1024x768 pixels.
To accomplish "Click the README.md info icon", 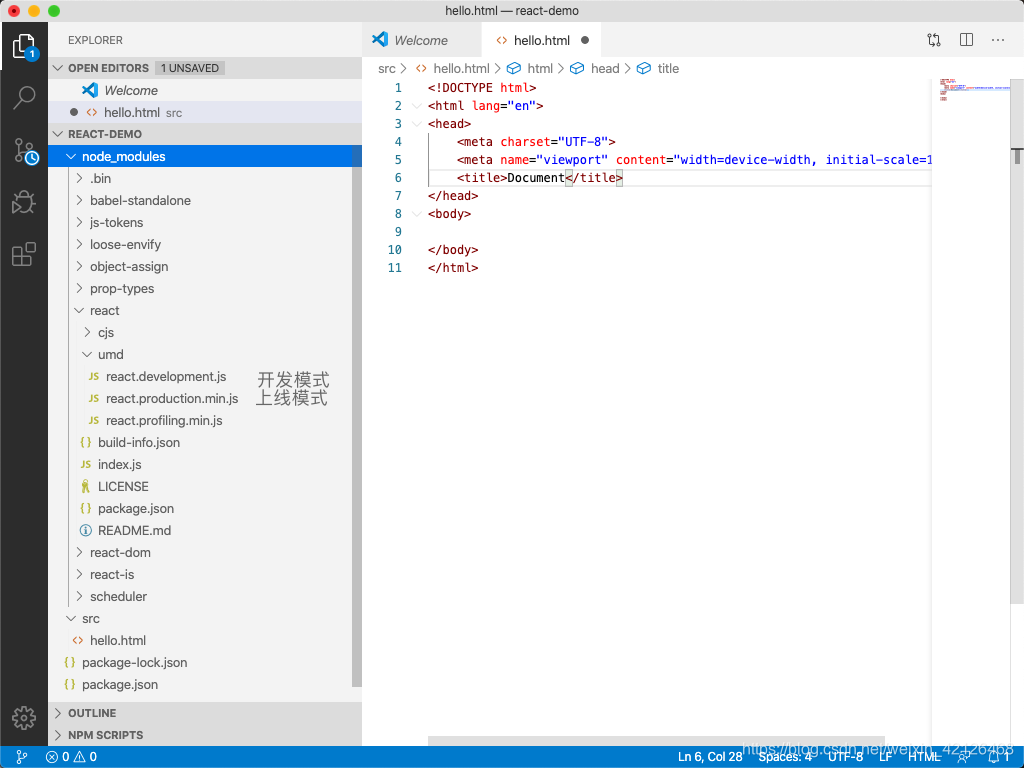I will coord(86,530).
